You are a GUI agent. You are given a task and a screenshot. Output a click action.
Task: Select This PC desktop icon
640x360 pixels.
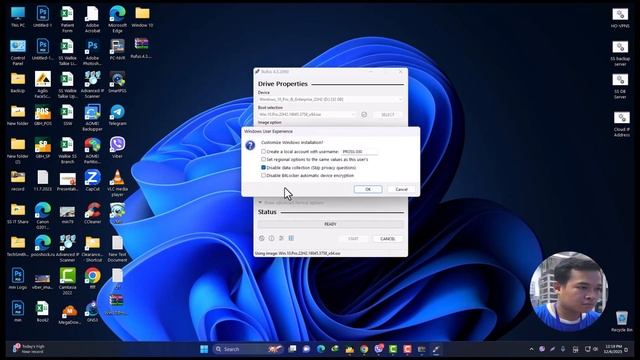coord(18,17)
